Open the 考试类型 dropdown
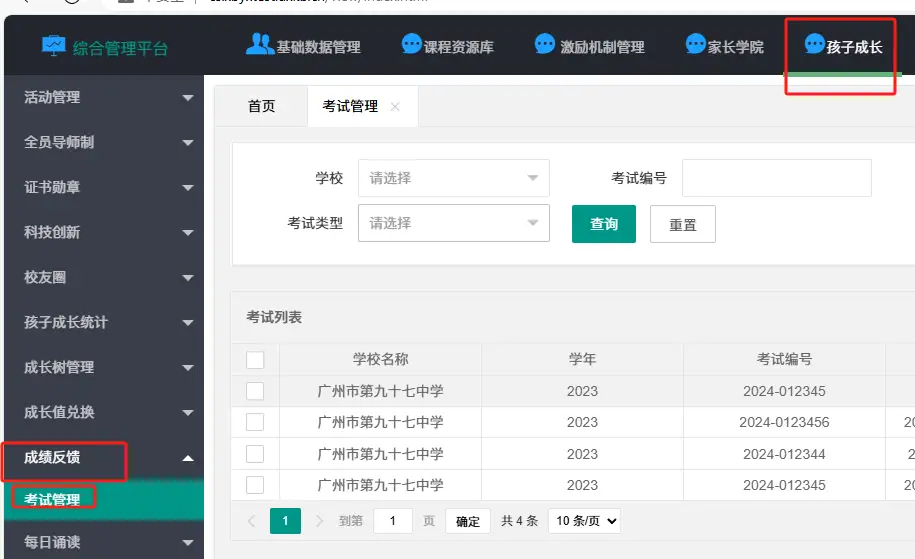This screenshot has width=915, height=559. [453, 223]
